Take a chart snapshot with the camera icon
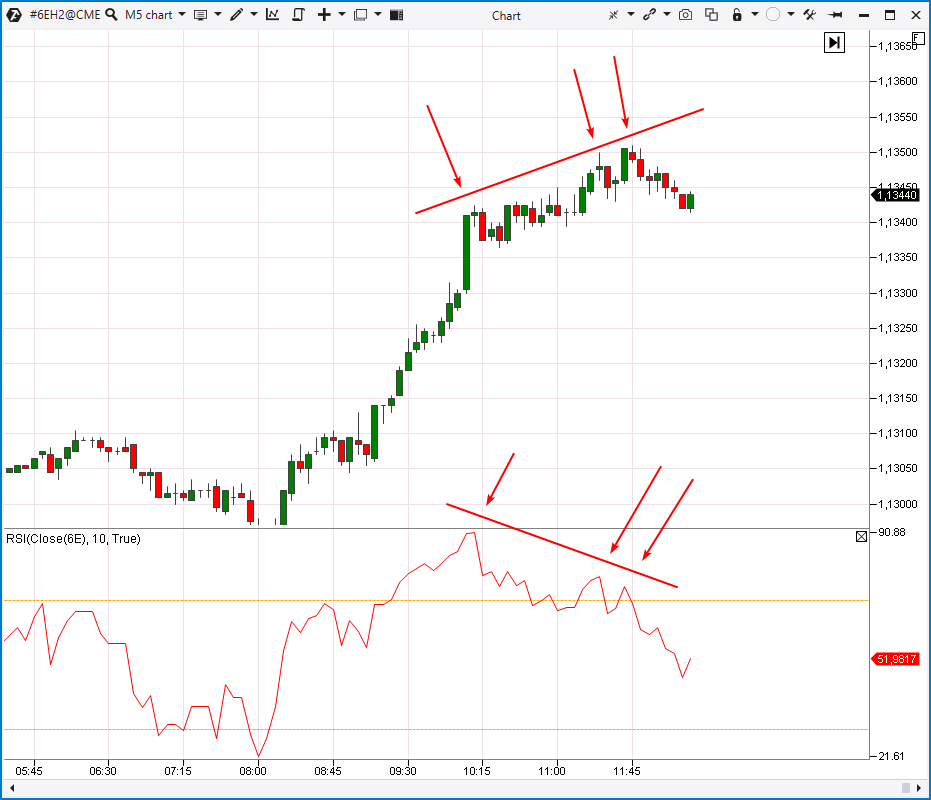 click(685, 15)
